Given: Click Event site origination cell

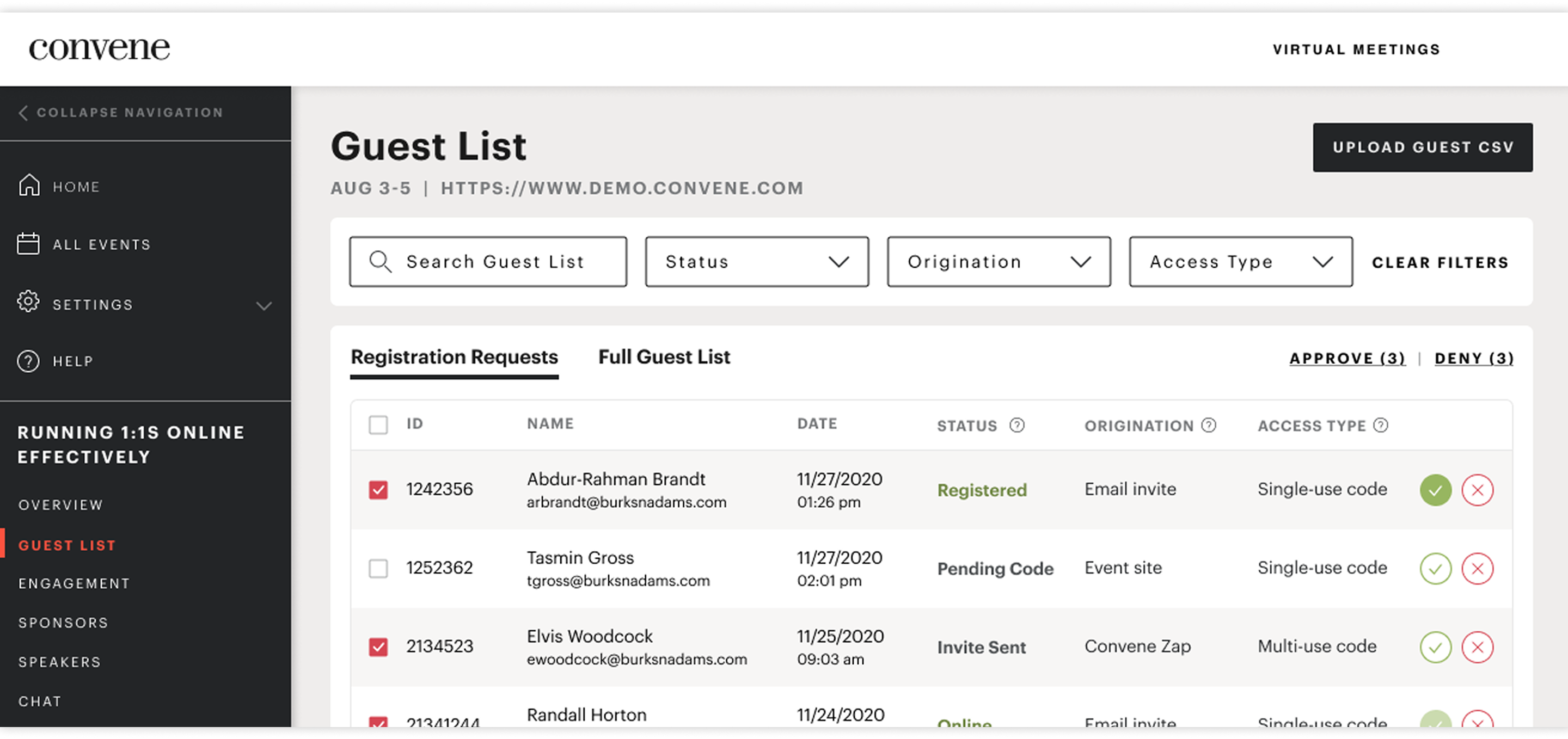Looking at the screenshot, I should 1123,568.
